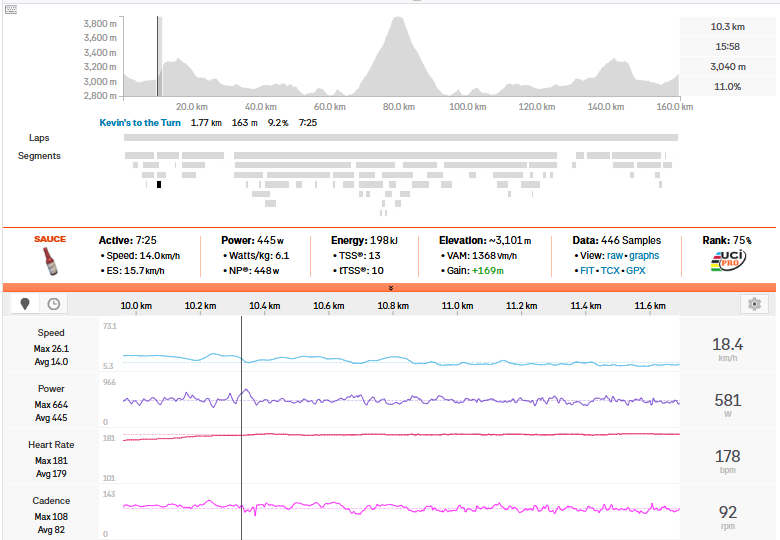Click the 3,040 m altitude readout
Screen dimensions: 780x540
[x=727, y=67]
